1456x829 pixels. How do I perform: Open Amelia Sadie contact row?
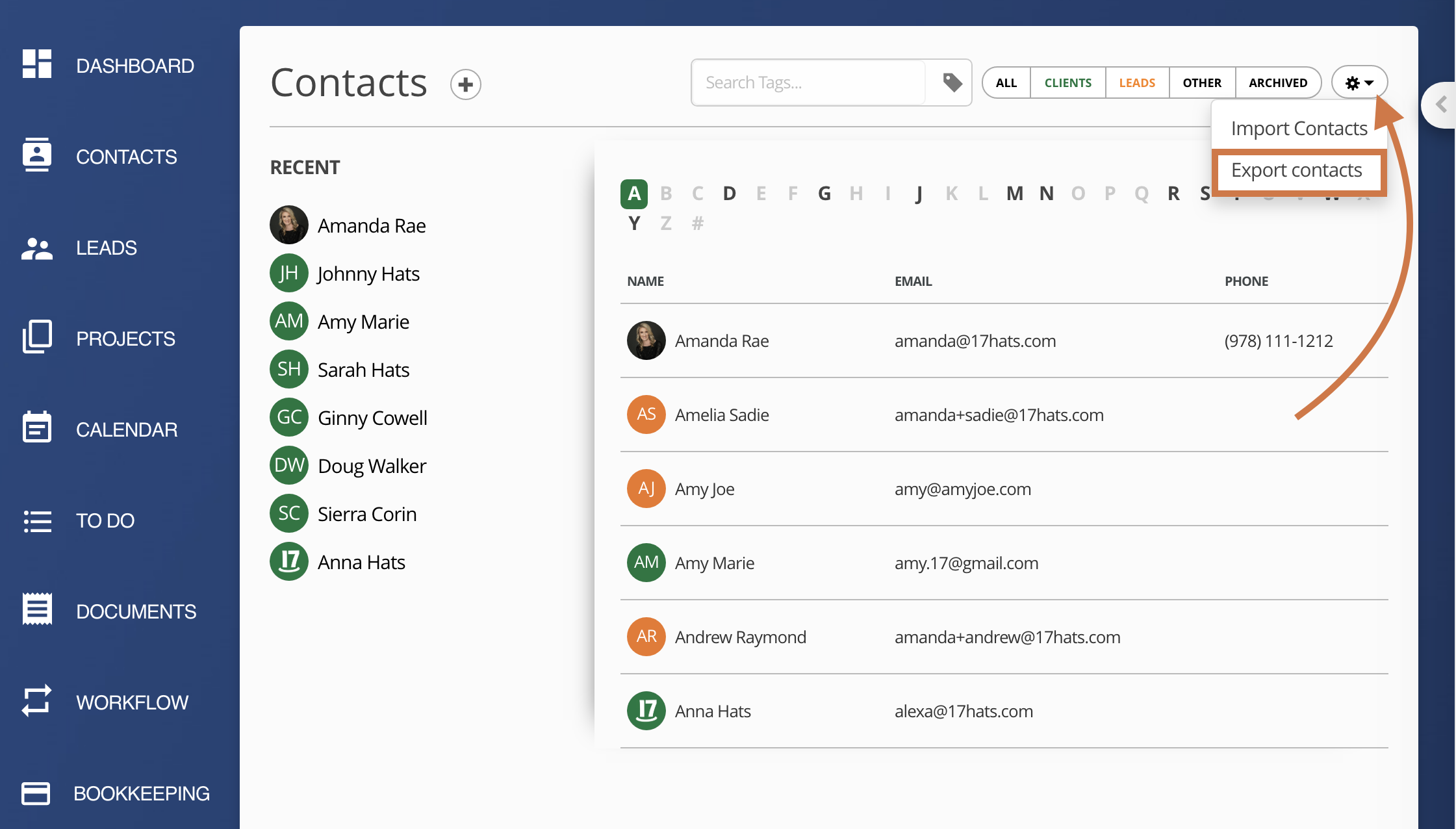click(x=722, y=414)
